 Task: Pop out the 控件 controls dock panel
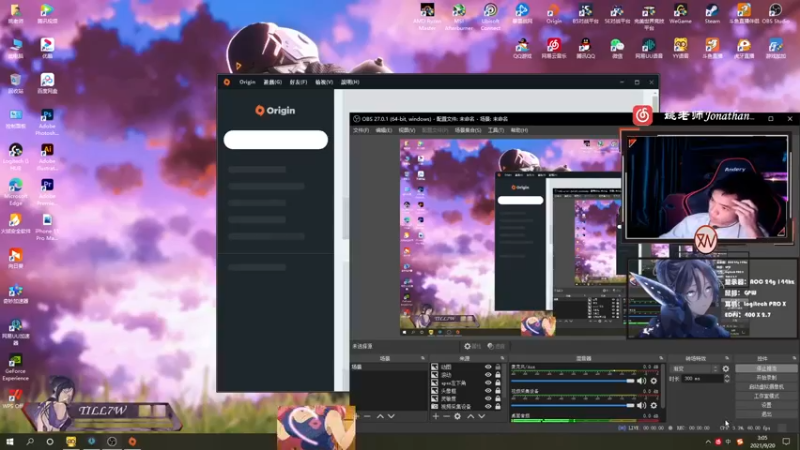point(794,359)
